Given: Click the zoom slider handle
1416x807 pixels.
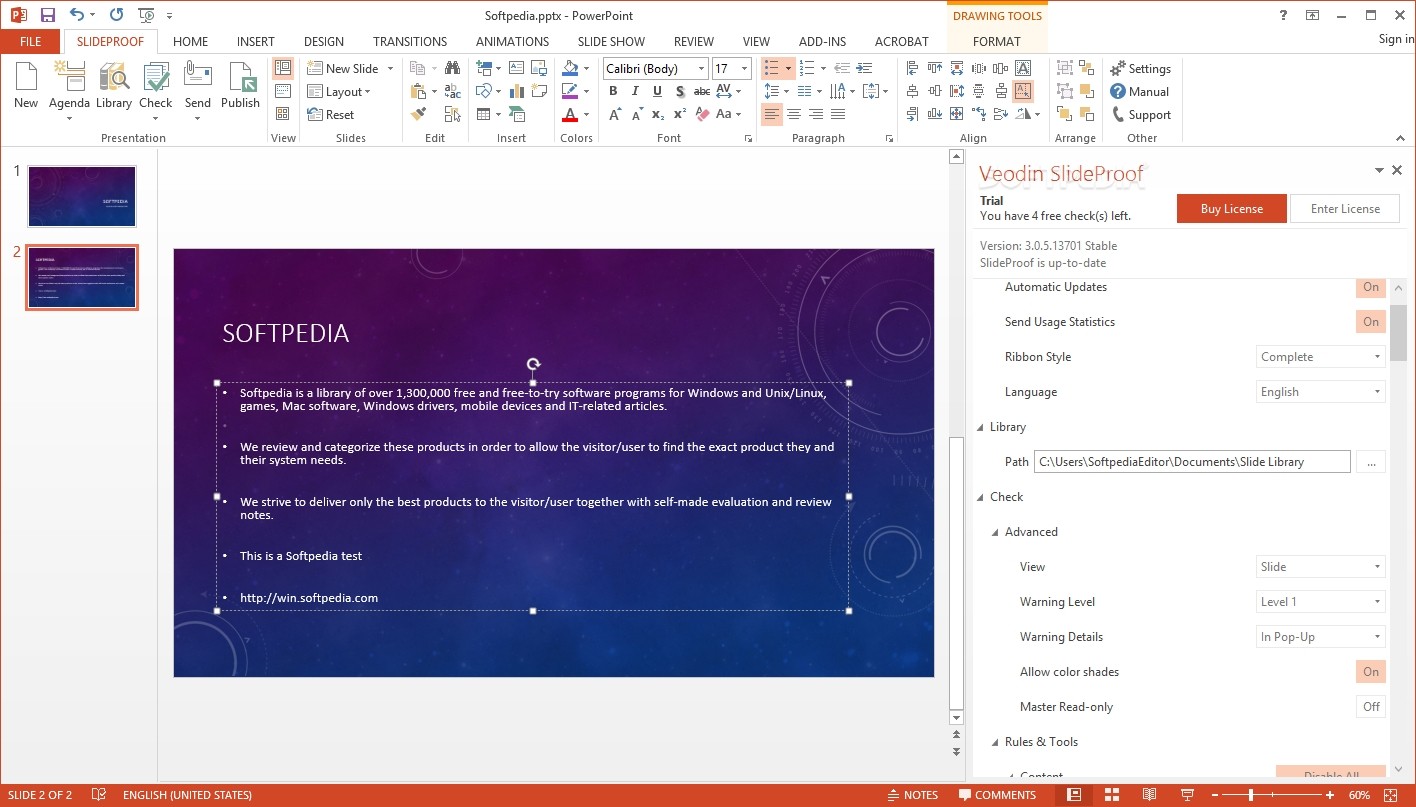Looking at the screenshot, I should (x=1250, y=795).
